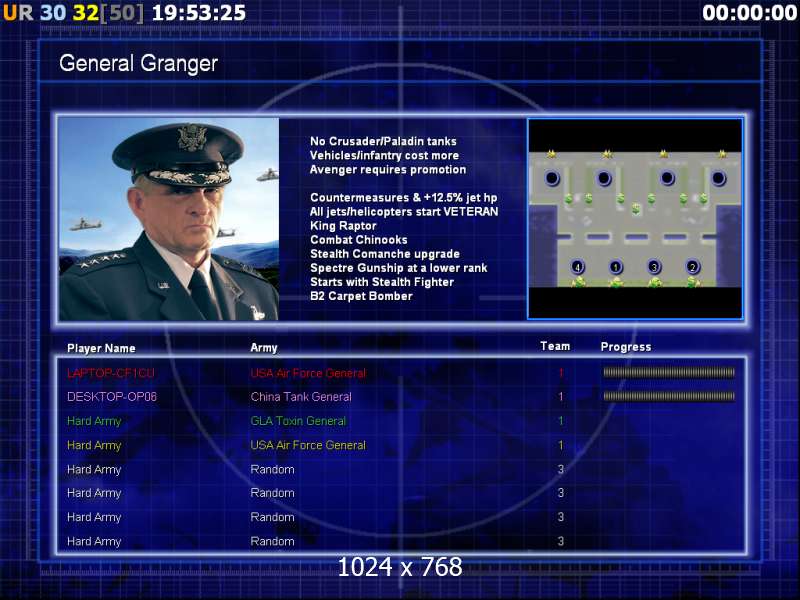Viewport: 800px width, 600px height.
Task: Click yellow 'USA Air Force General' of Hard Army
Action: pos(308,445)
